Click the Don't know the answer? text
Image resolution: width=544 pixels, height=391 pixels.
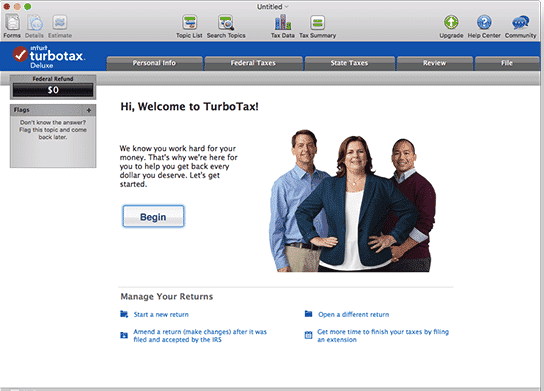[x=53, y=122]
